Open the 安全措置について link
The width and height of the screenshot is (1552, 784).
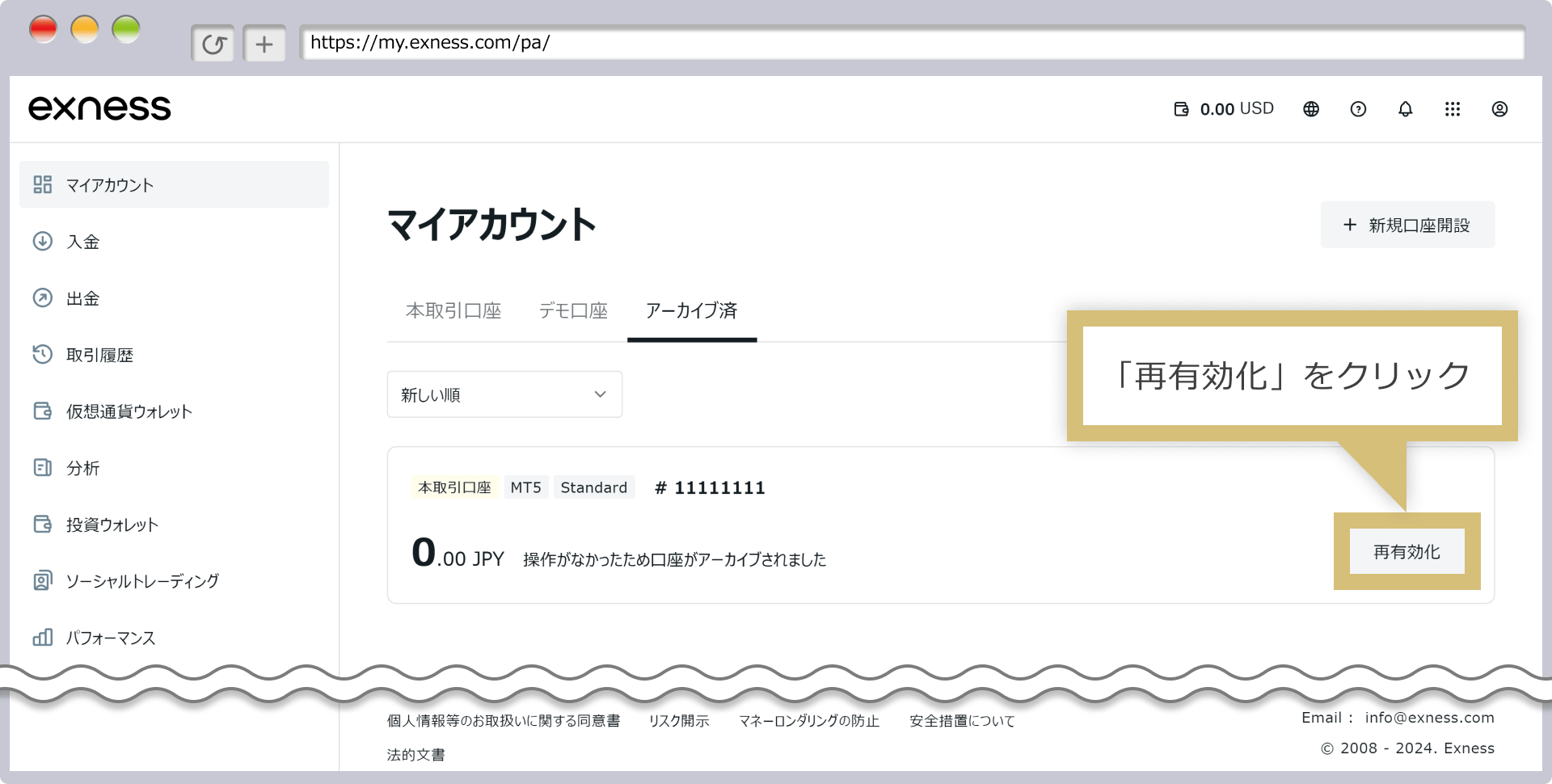(962, 721)
